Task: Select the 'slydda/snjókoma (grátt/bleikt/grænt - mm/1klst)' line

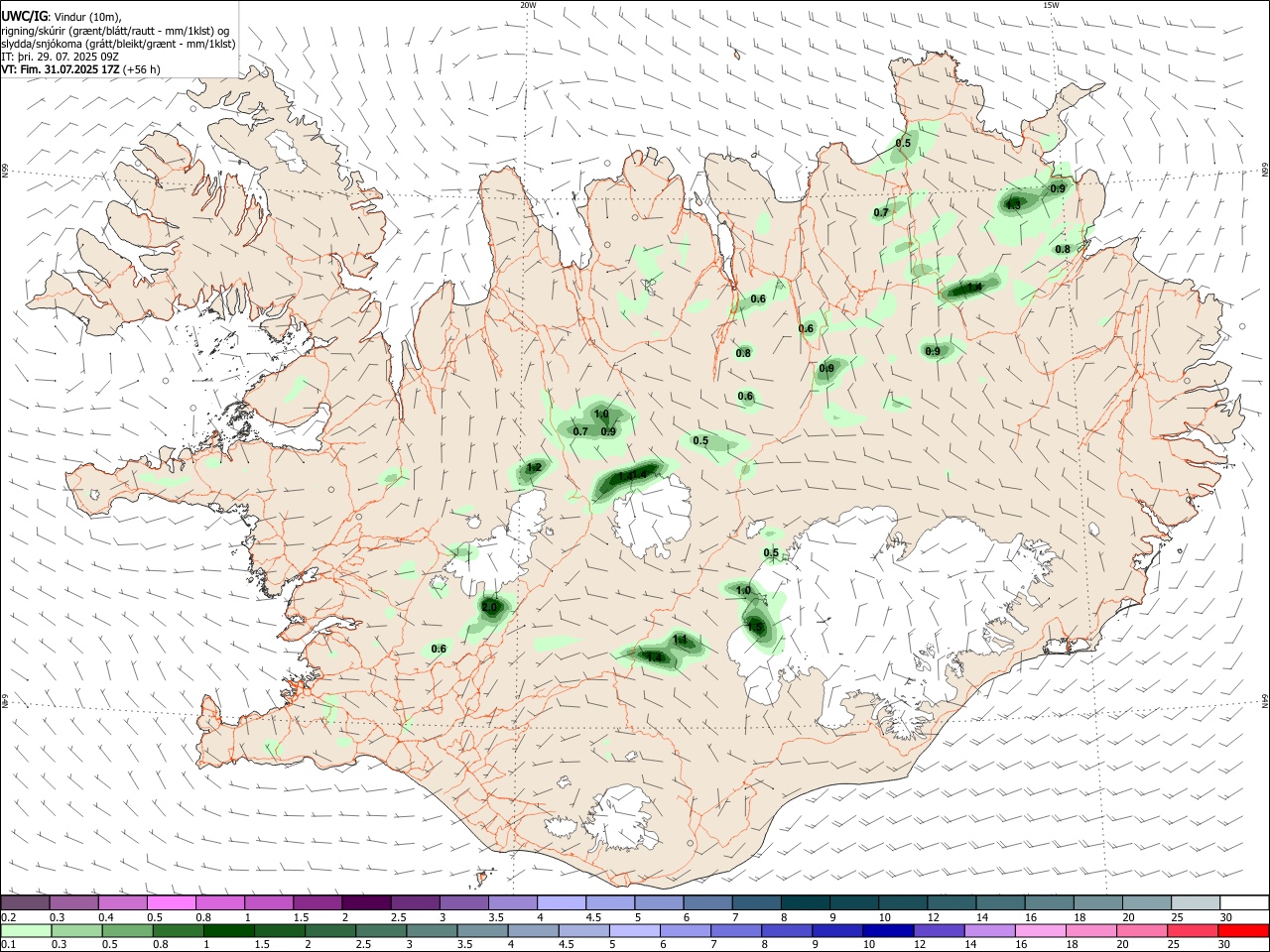Action: coord(118,44)
